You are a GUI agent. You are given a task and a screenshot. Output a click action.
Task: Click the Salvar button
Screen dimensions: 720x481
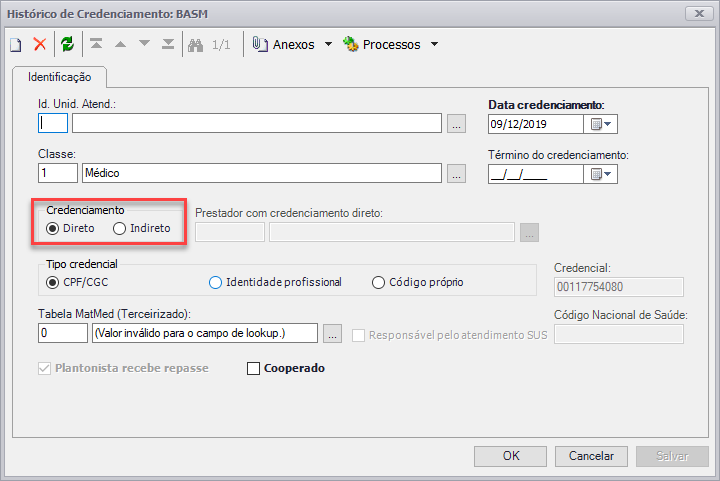(672, 456)
